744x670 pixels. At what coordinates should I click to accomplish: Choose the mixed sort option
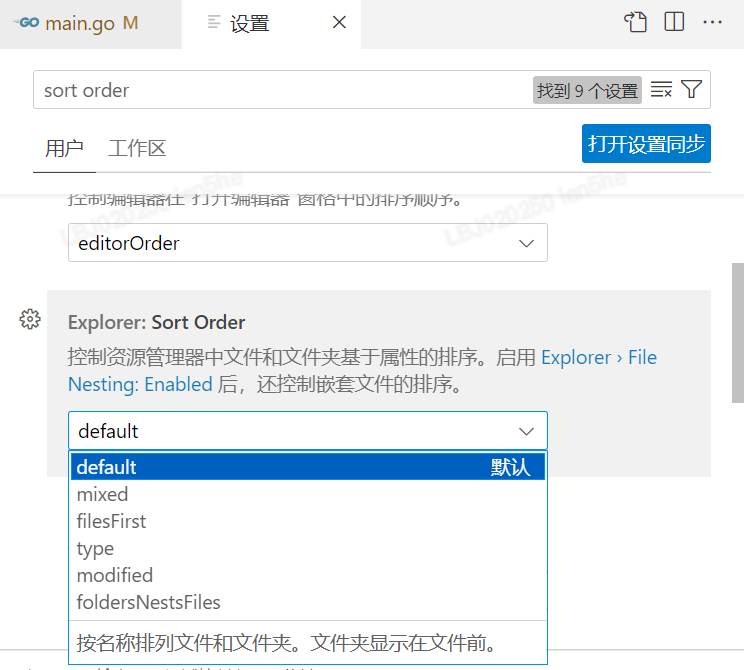(x=102, y=494)
